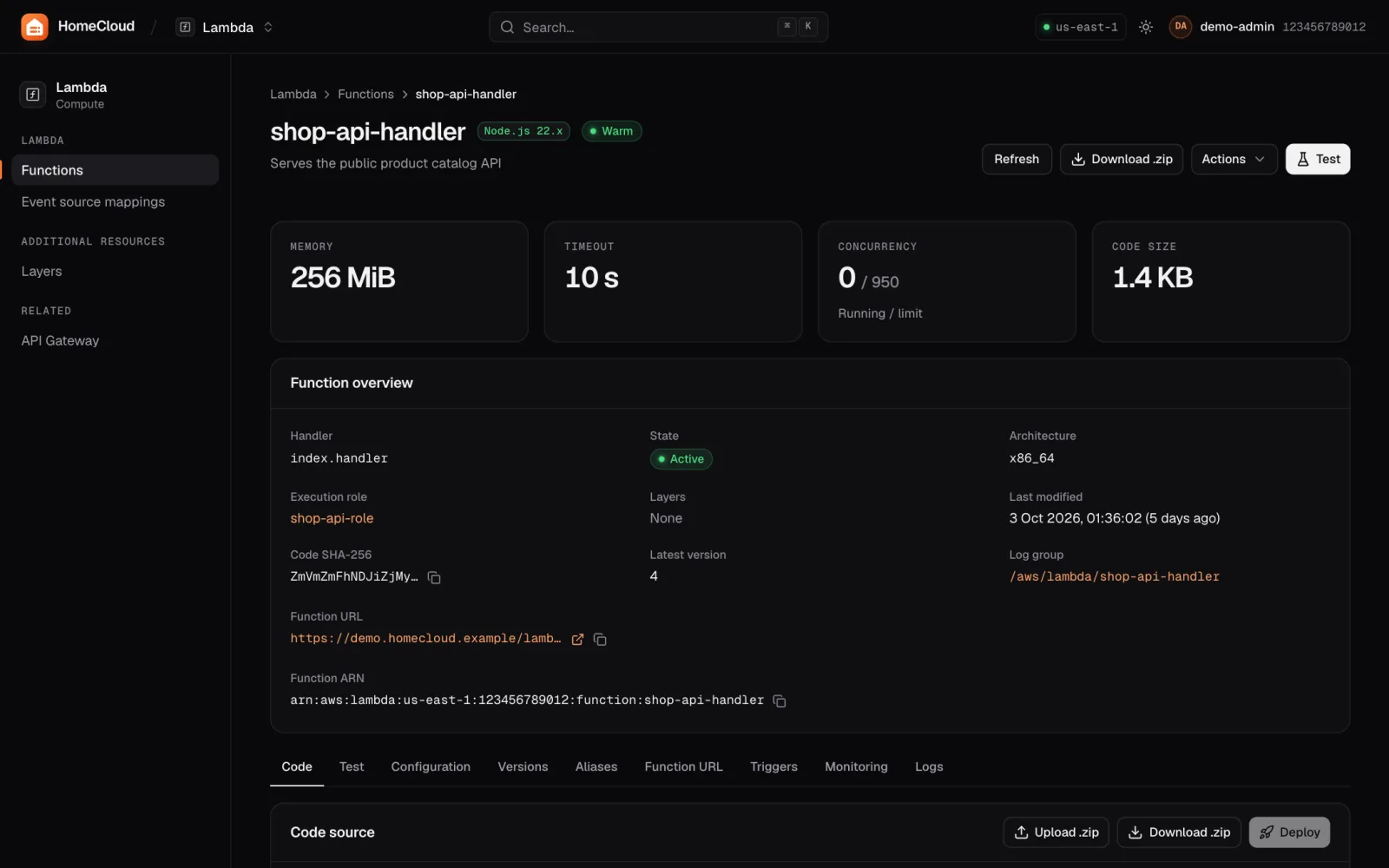1389x868 pixels.
Task: Click the demo-admin account name
Action: point(1237,27)
